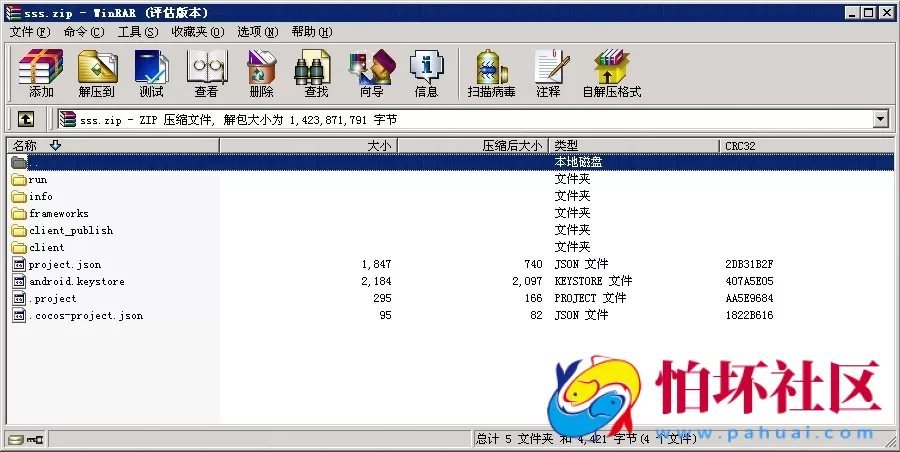Select the frameworks folder icon
Viewport: 900px width, 452px height.
[19, 214]
